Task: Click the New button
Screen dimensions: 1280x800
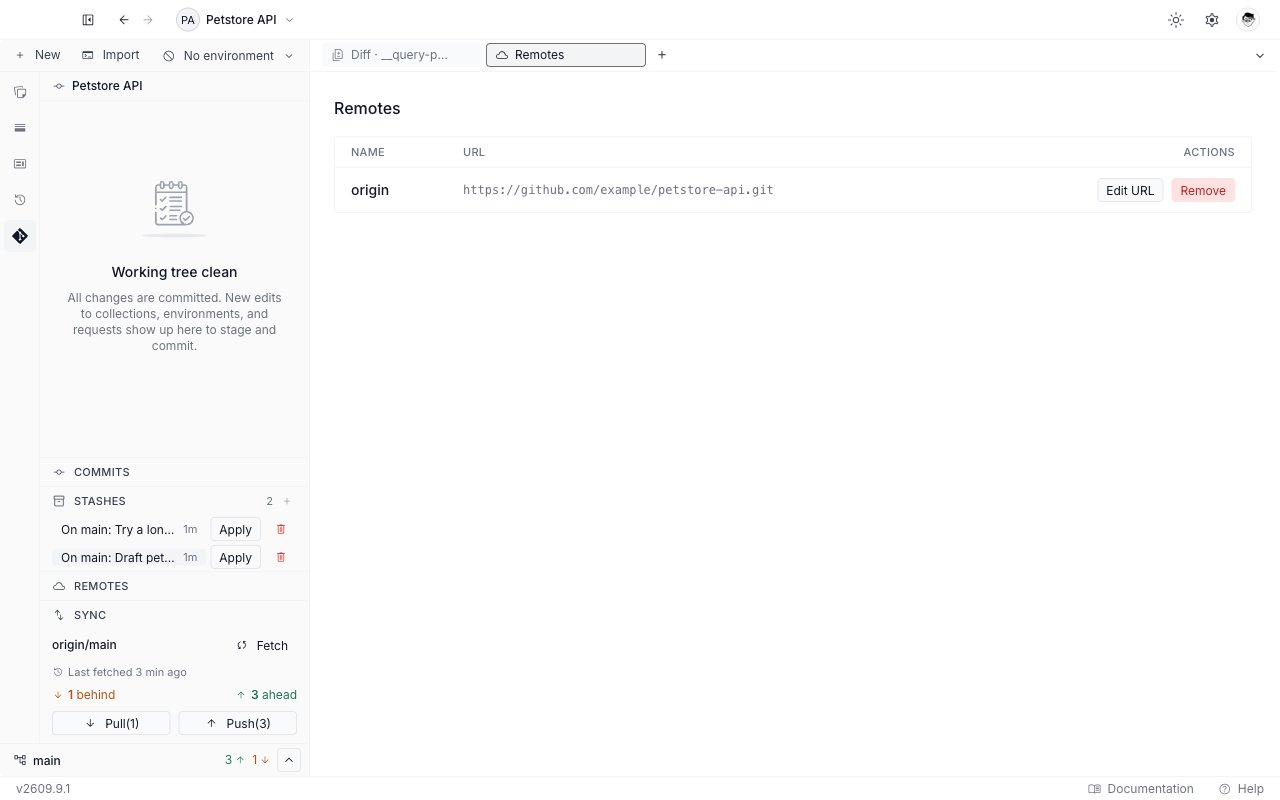Action: (37, 55)
